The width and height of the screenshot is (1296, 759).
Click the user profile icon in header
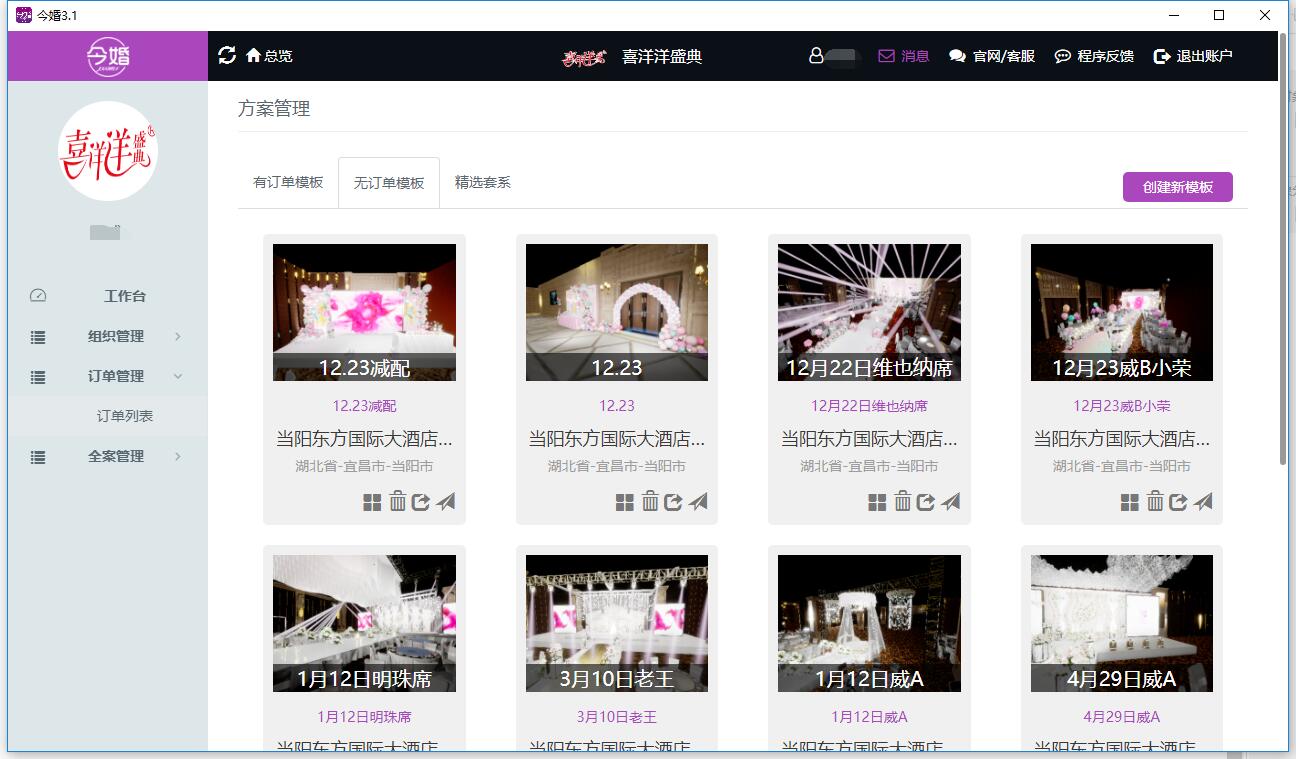(x=816, y=56)
